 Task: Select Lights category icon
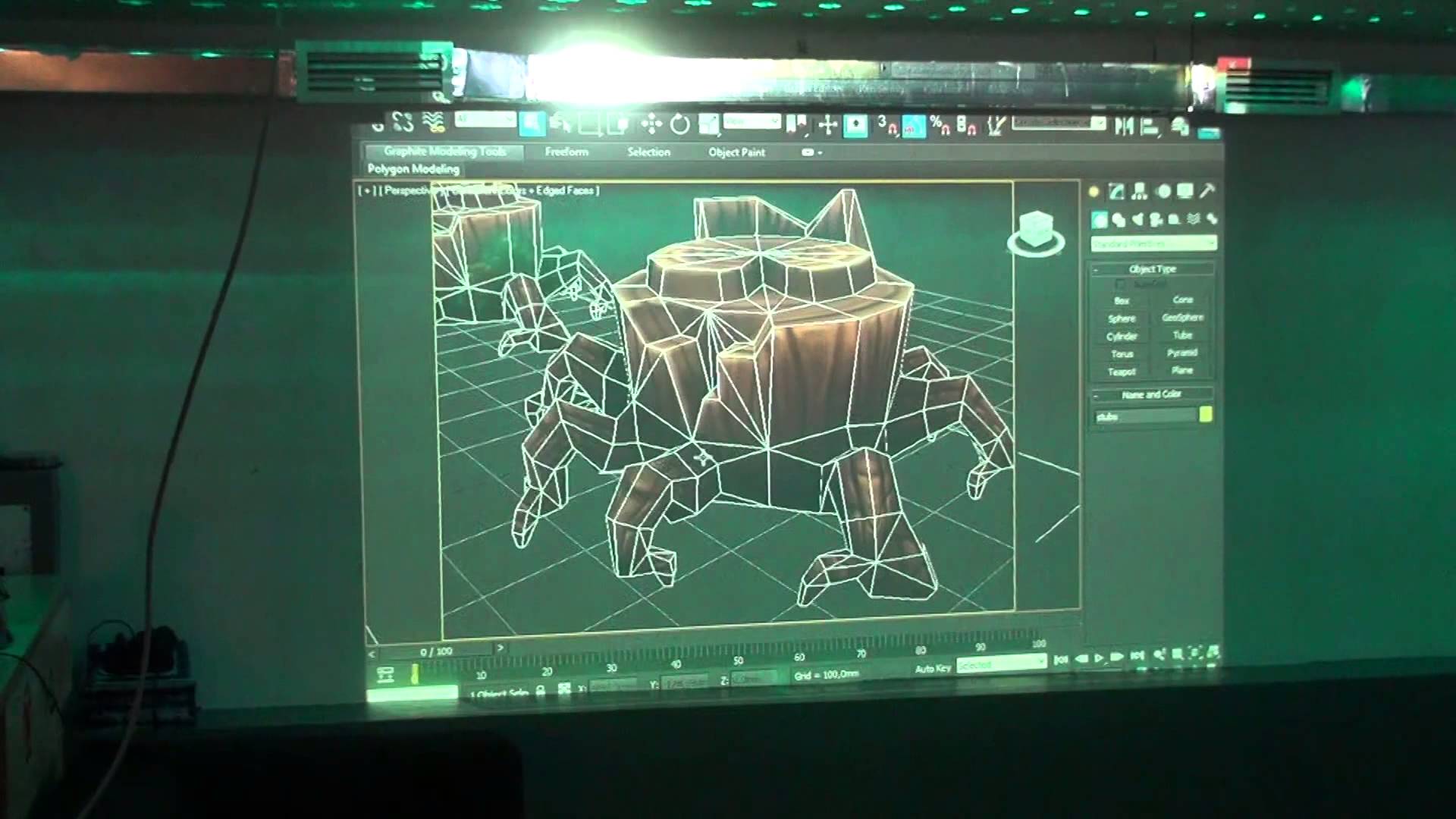pyautogui.click(x=1137, y=220)
